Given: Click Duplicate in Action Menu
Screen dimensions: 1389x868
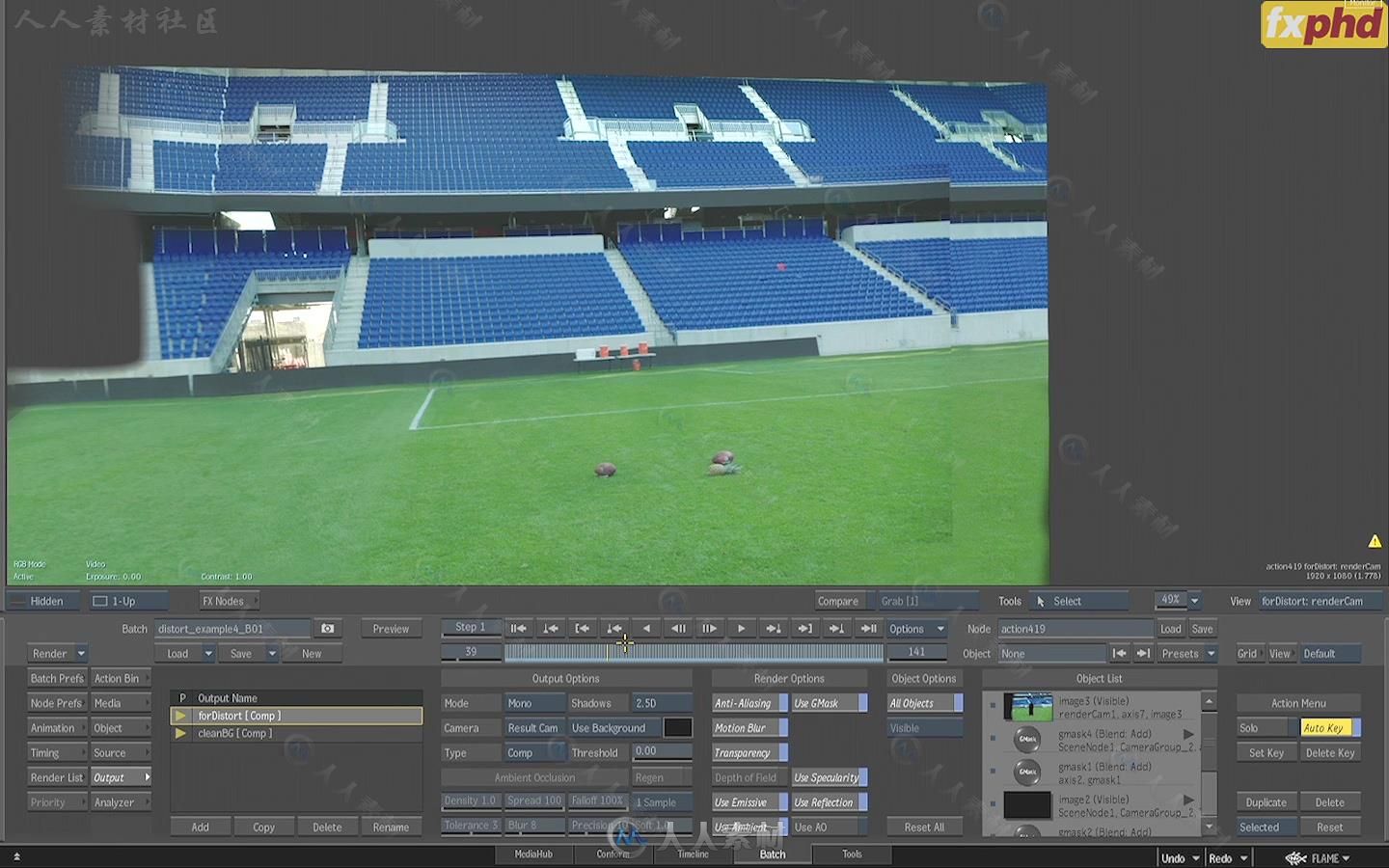Looking at the screenshot, I should pyautogui.click(x=1266, y=802).
